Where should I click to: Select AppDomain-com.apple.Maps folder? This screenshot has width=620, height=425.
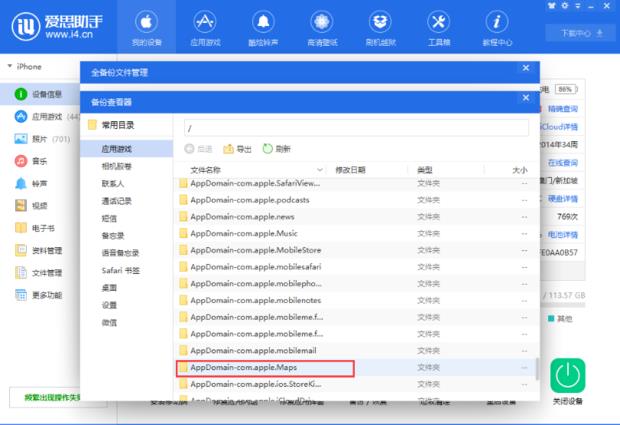point(356,368)
